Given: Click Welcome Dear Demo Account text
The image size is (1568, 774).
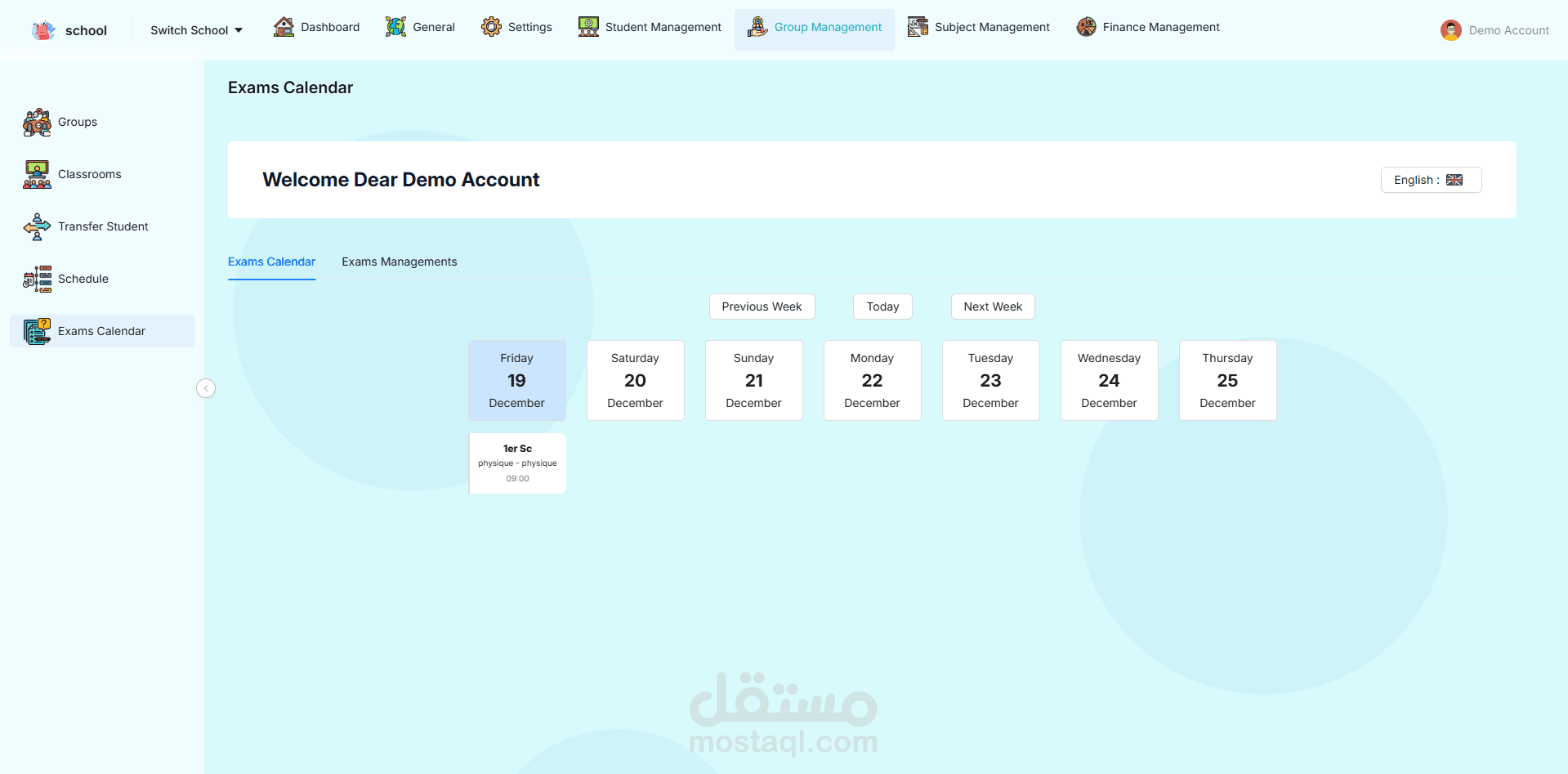Looking at the screenshot, I should click(x=400, y=180).
